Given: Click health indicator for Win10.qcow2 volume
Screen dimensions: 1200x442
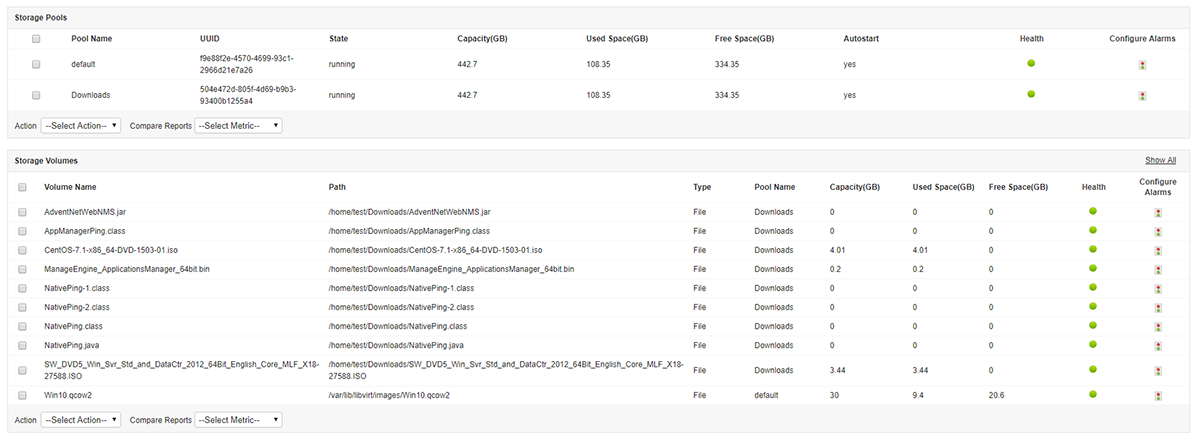Looking at the screenshot, I should coord(1093,394).
